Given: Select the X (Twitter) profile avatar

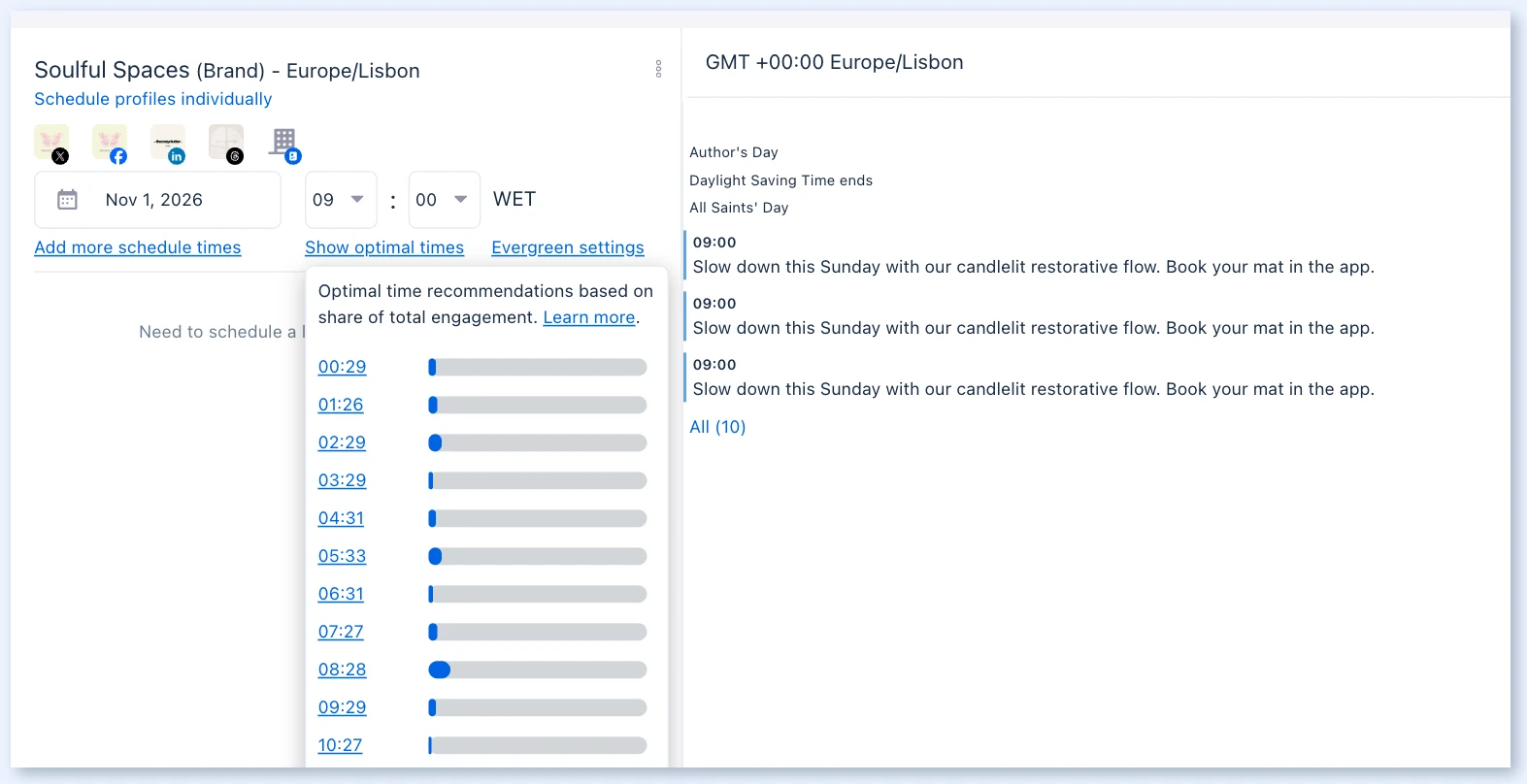Looking at the screenshot, I should click(51, 144).
